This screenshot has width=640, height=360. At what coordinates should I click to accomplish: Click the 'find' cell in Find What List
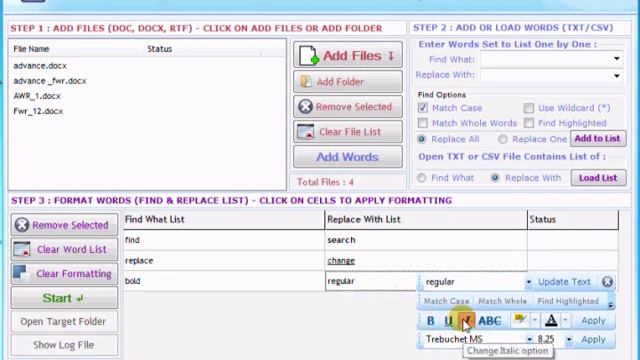224,240
